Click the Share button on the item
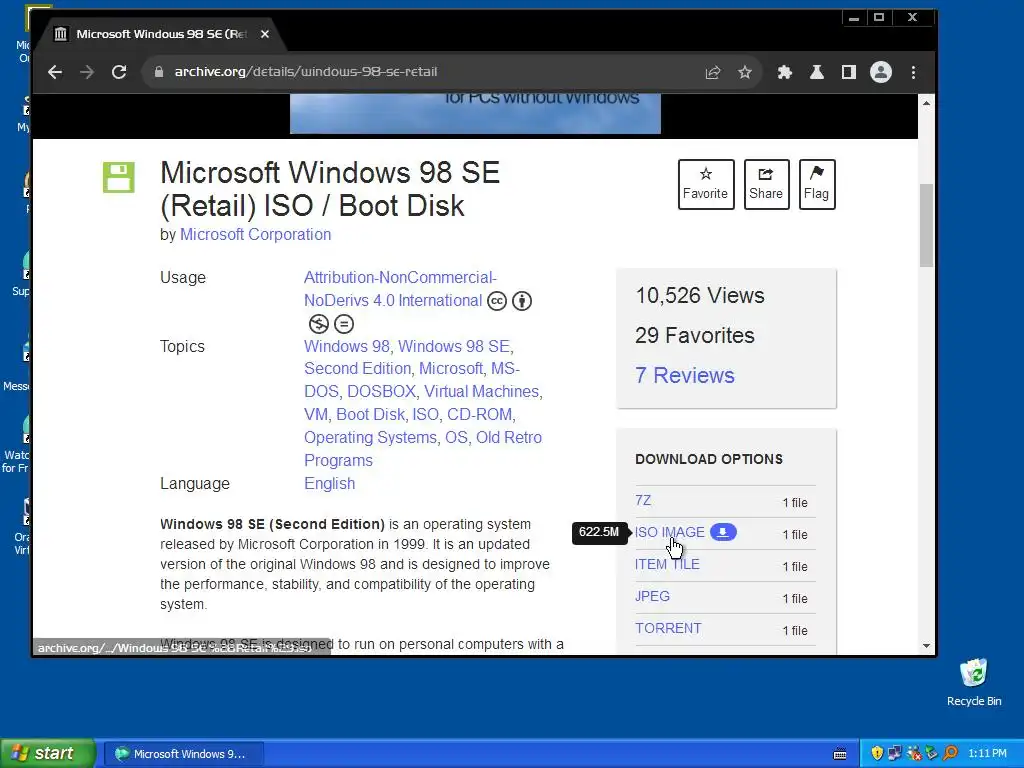 pos(766,184)
